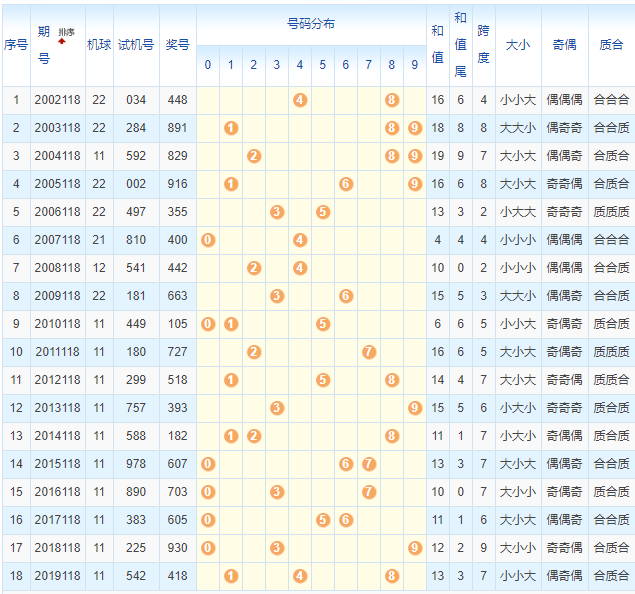Click the 大小 column header

(x=518, y=45)
